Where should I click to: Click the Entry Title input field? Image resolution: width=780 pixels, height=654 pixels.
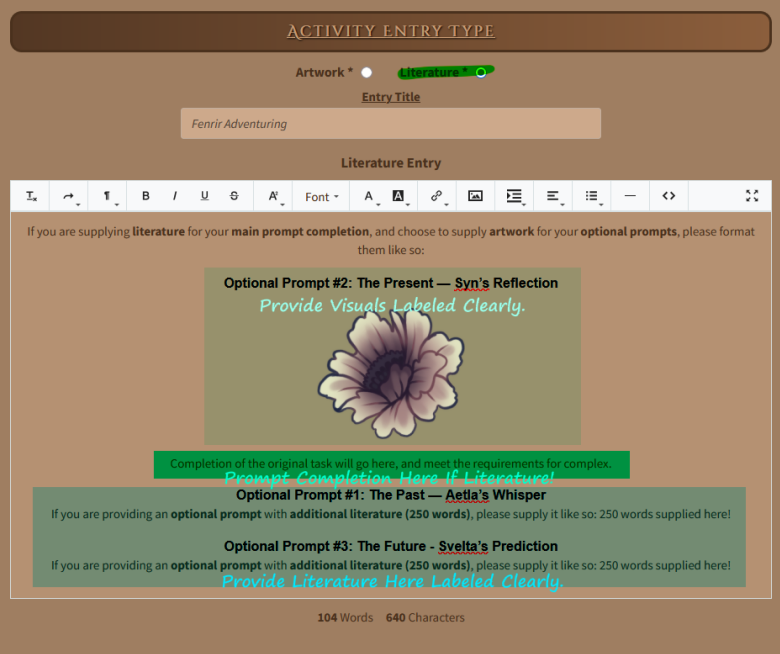390,124
